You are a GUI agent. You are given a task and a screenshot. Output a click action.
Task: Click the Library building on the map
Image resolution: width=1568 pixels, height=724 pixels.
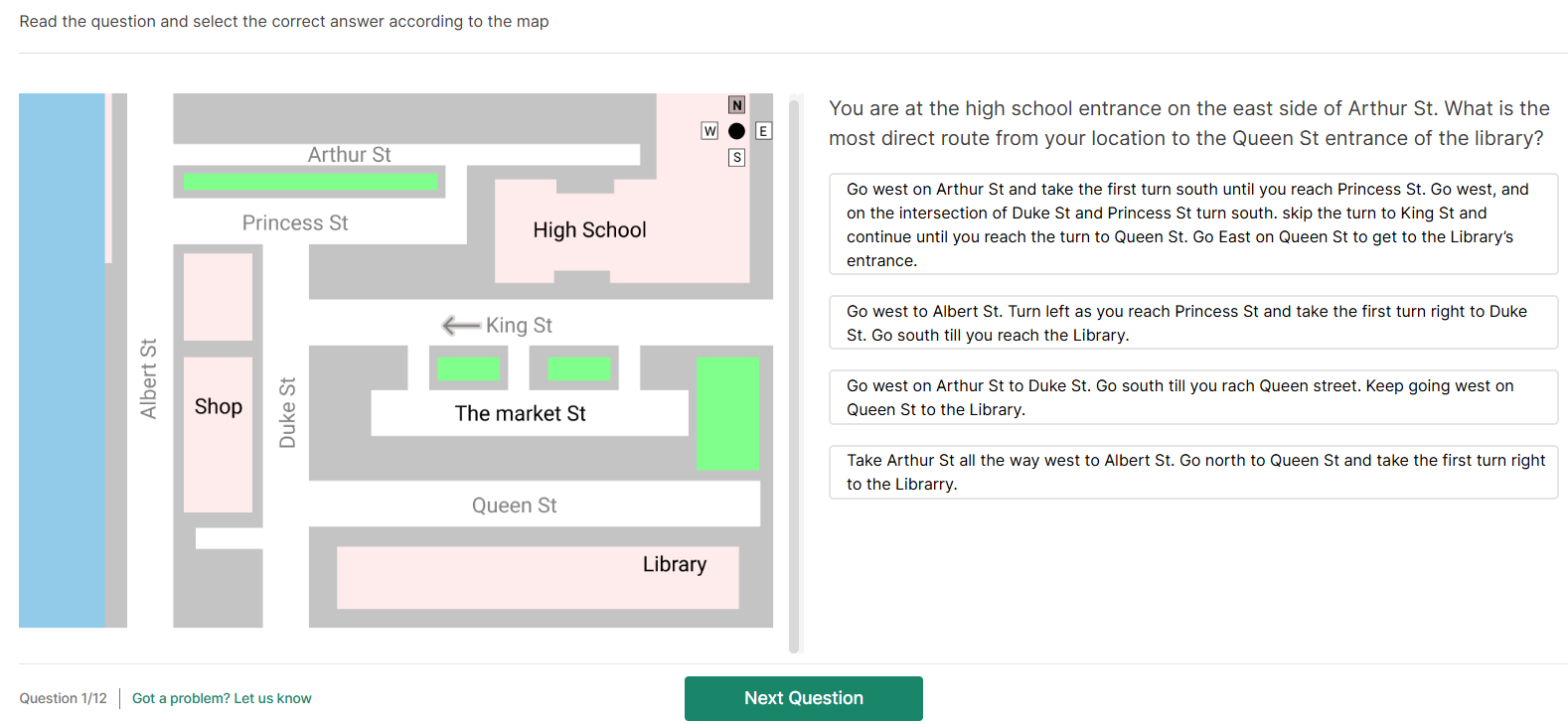[537, 578]
